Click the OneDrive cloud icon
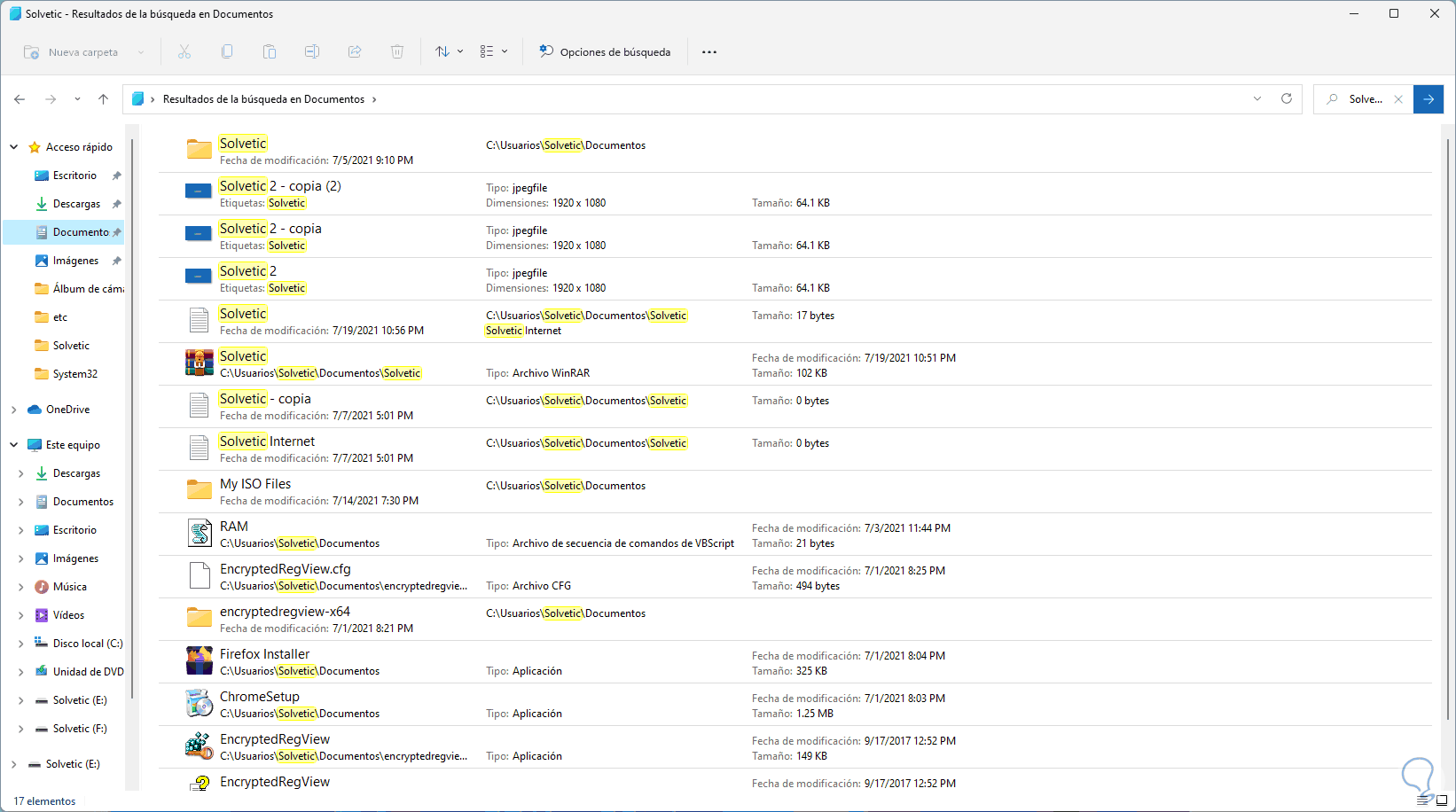1456x812 pixels. (x=35, y=410)
